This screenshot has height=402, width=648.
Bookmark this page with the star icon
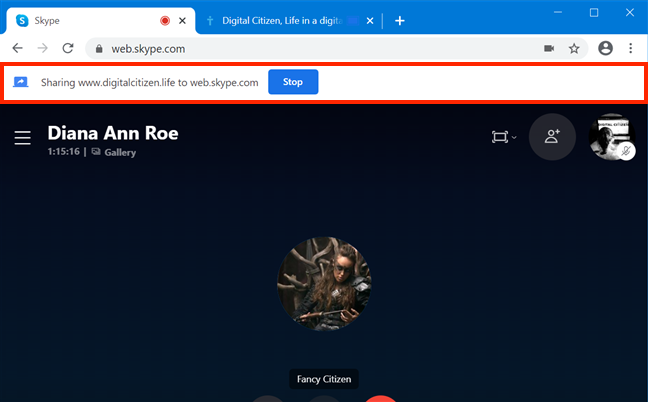(x=574, y=49)
